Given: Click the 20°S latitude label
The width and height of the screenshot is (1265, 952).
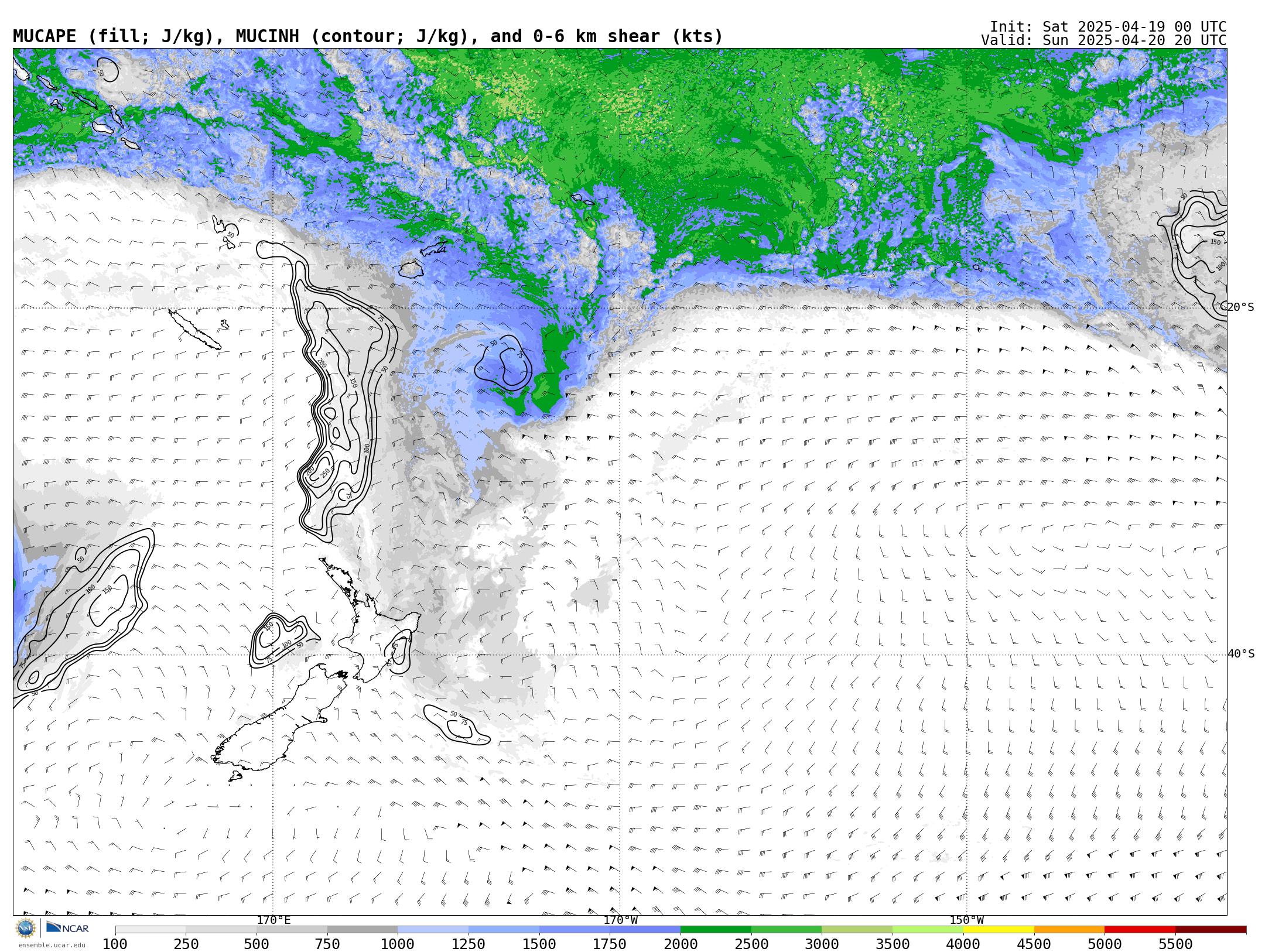Looking at the screenshot, I should 1241,307.
